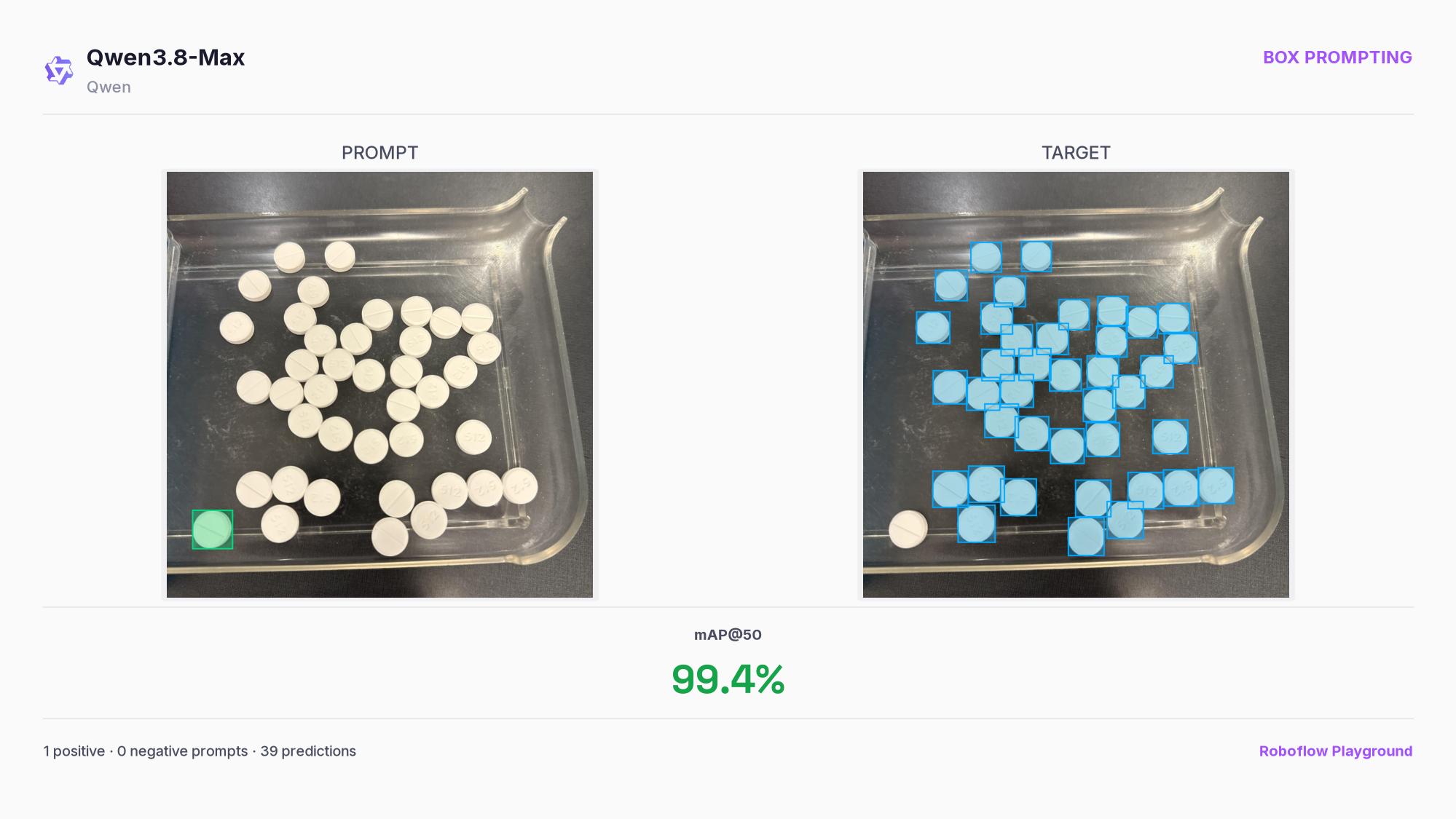The width and height of the screenshot is (1456, 819).
Task: Open the TARGET image thumbnail
Action: pyautogui.click(x=1076, y=384)
